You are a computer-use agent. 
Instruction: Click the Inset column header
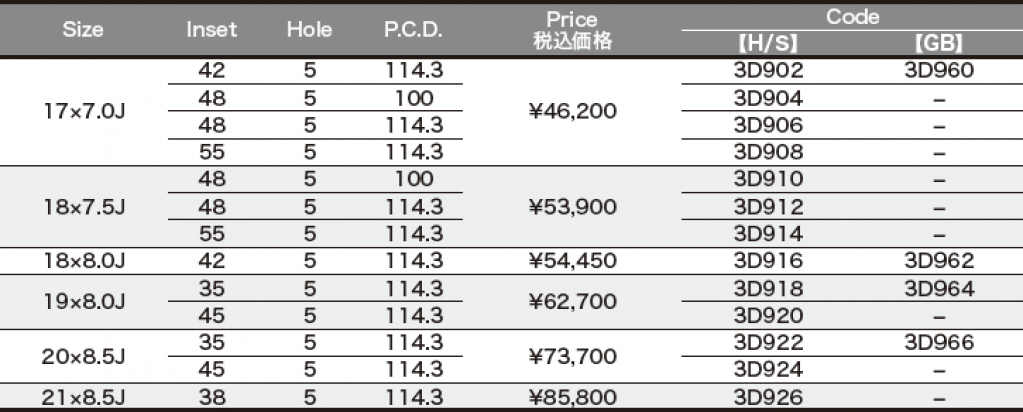(211, 30)
